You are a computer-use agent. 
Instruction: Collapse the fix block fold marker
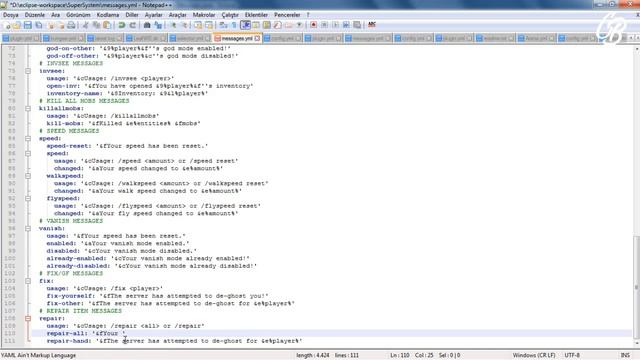click(28, 281)
